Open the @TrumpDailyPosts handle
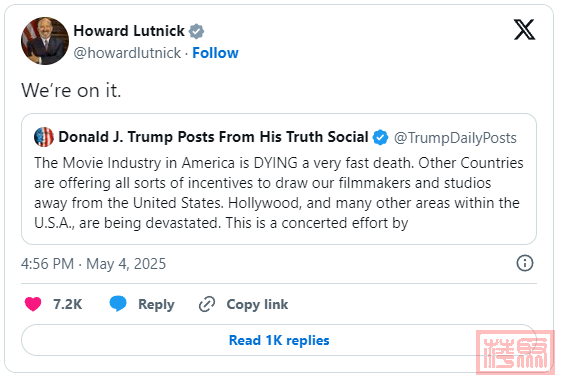Viewport: 561px width, 380px height. (x=455, y=138)
